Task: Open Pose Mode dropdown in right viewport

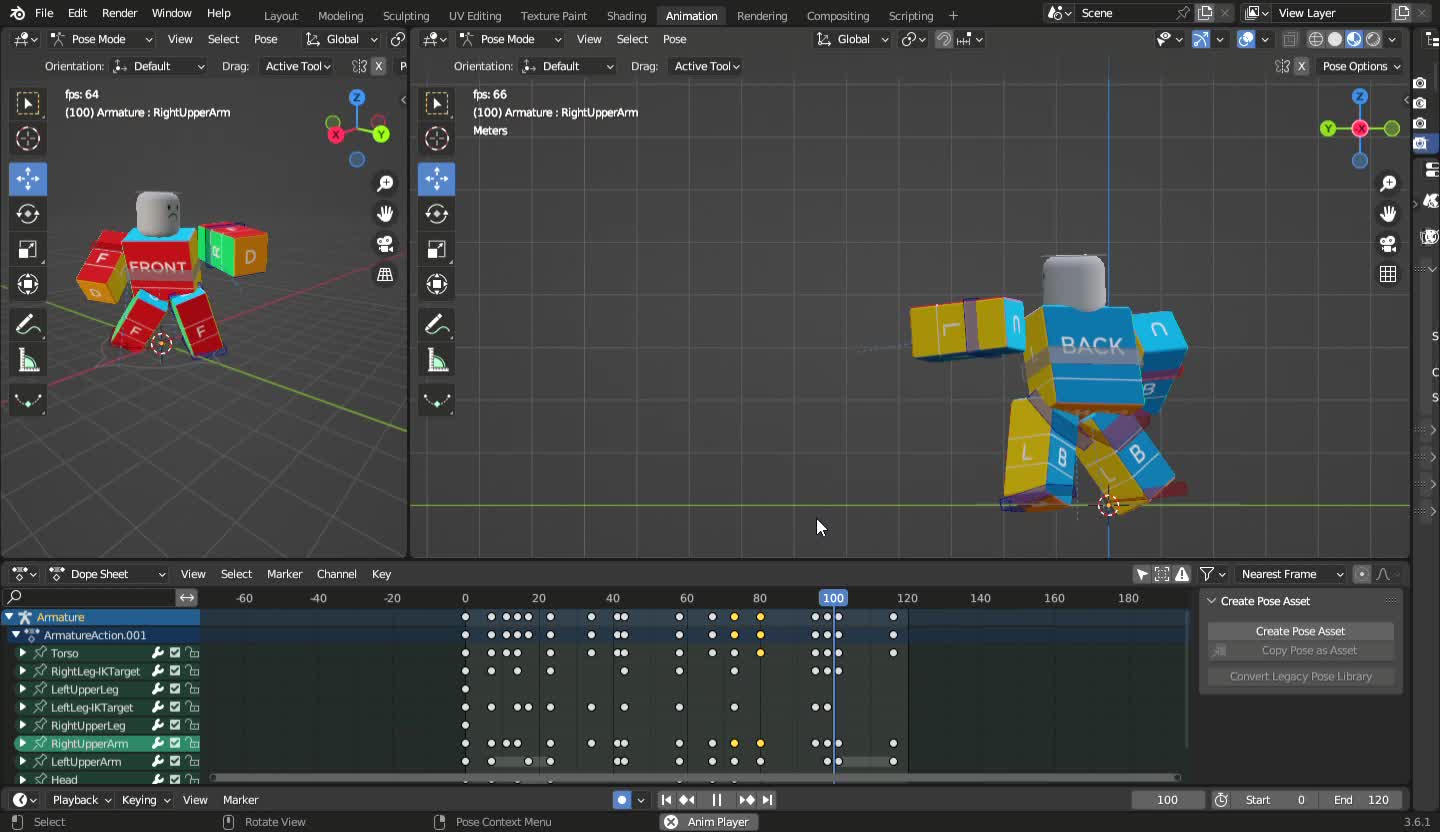Action: [x=510, y=39]
